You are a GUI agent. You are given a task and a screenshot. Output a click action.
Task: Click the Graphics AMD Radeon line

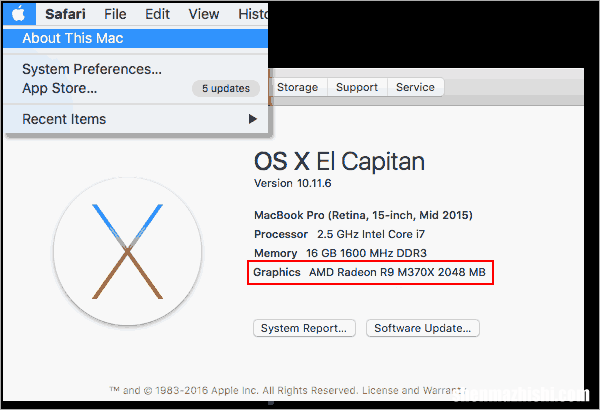pyautogui.click(x=370, y=272)
